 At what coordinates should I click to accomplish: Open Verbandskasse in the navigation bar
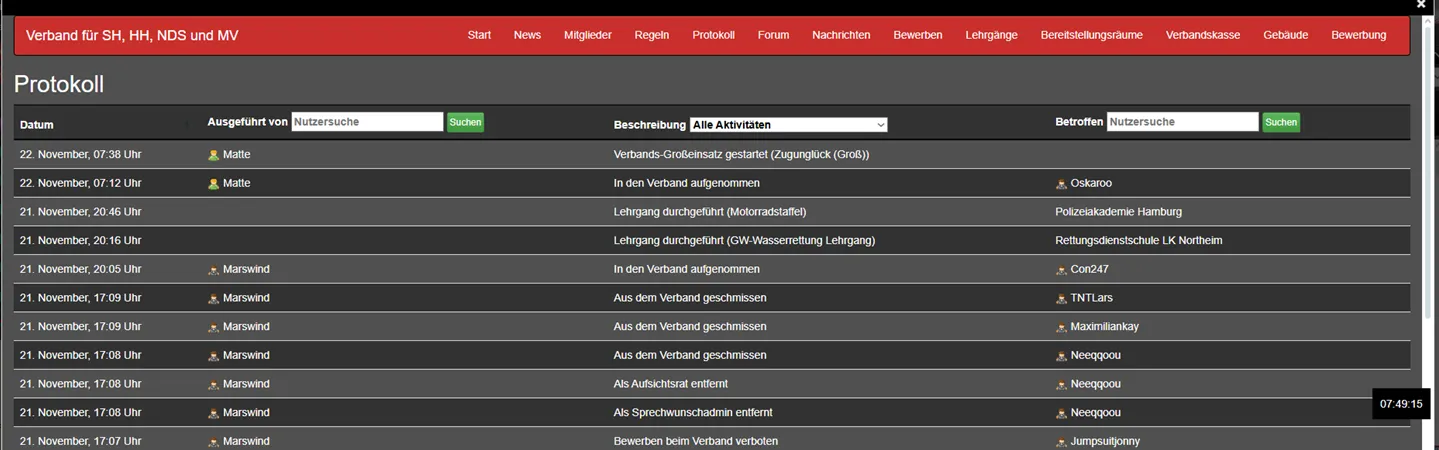[x=1202, y=35]
